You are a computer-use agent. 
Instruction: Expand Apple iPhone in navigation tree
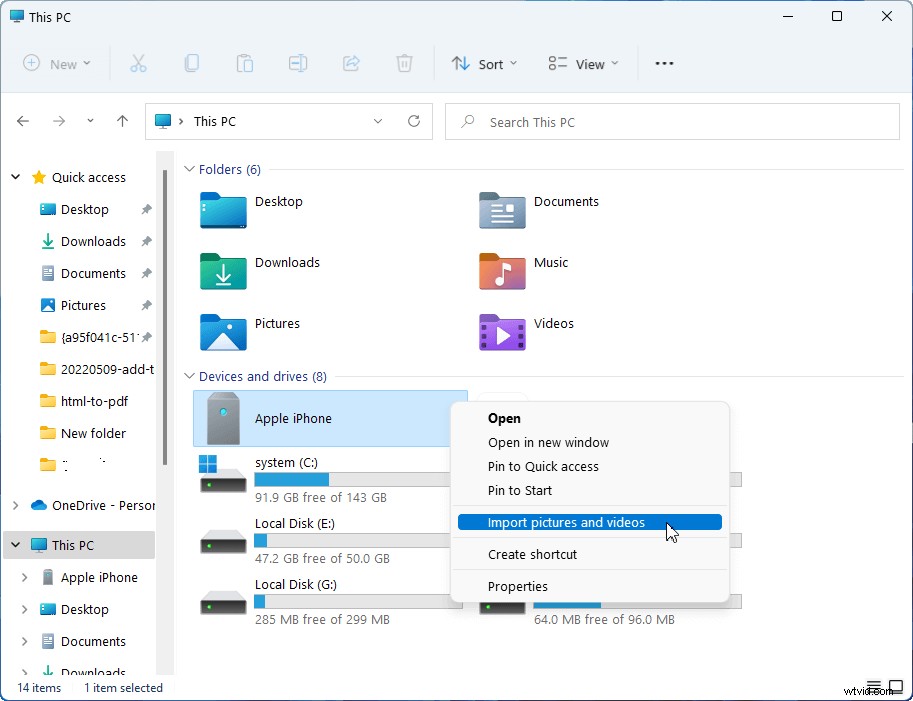pyautogui.click(x=24, y=578)
